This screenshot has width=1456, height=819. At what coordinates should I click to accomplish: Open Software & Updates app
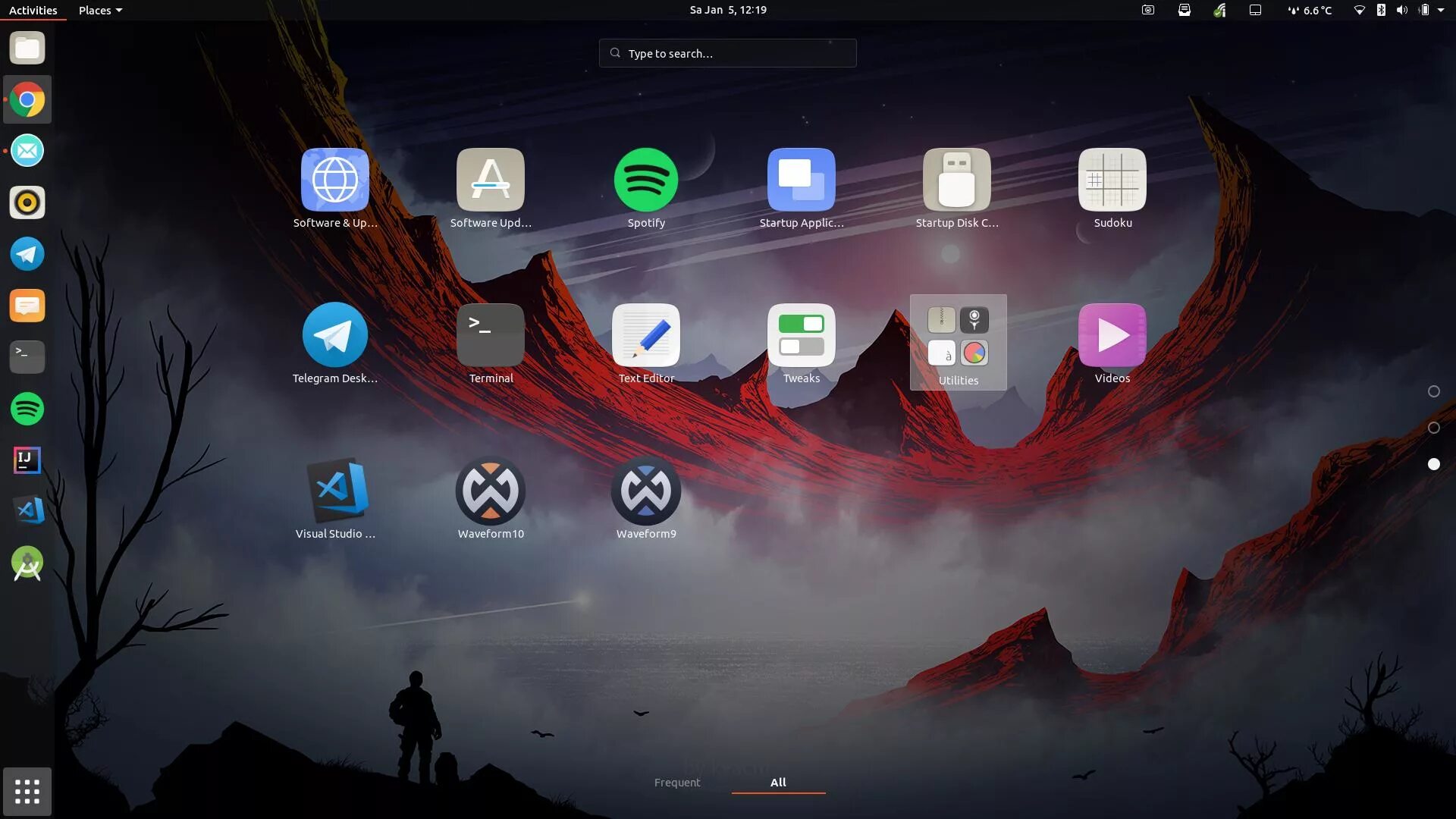click(335, 188)
